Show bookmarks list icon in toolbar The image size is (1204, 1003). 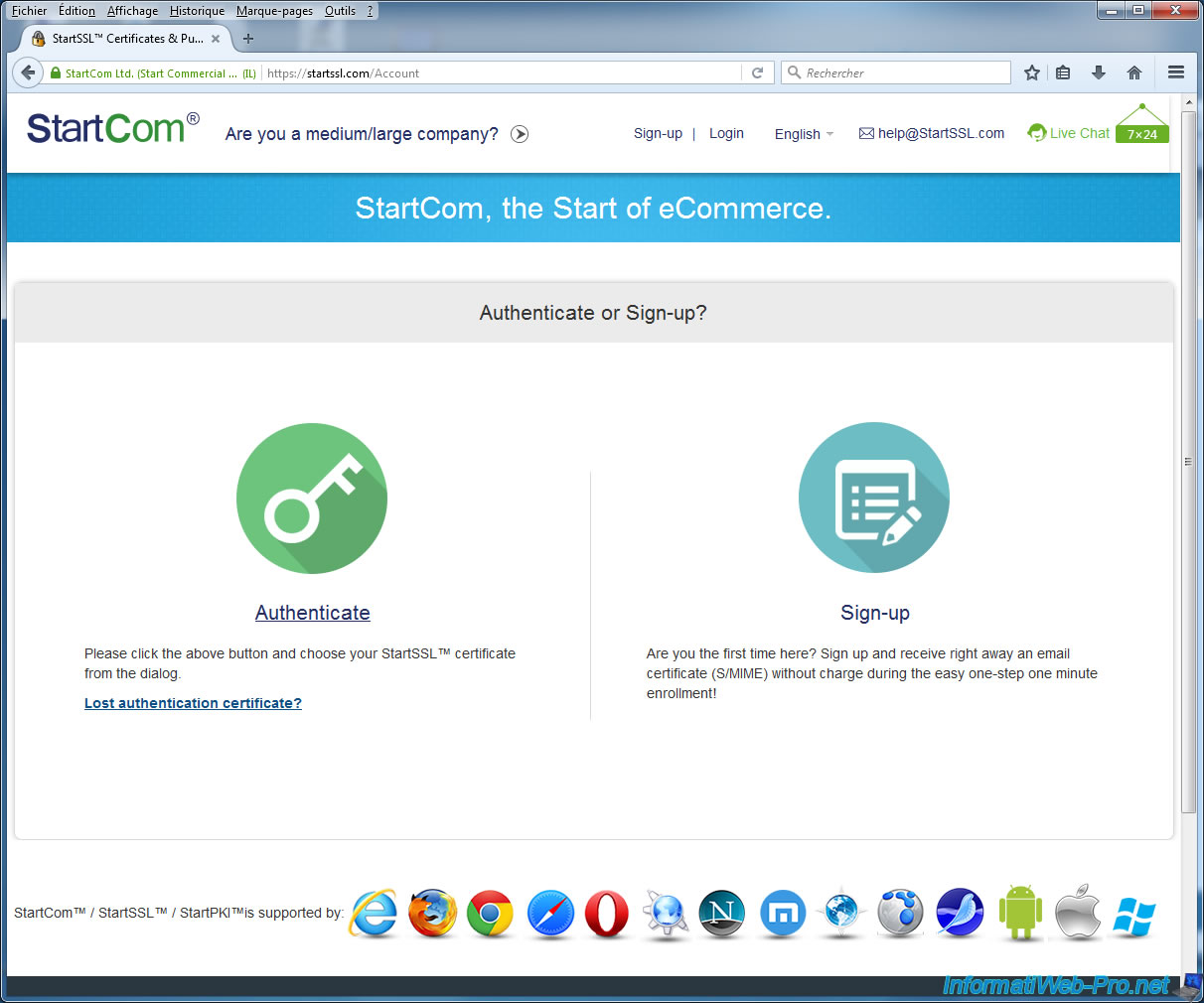click(x=1063, y=72)
